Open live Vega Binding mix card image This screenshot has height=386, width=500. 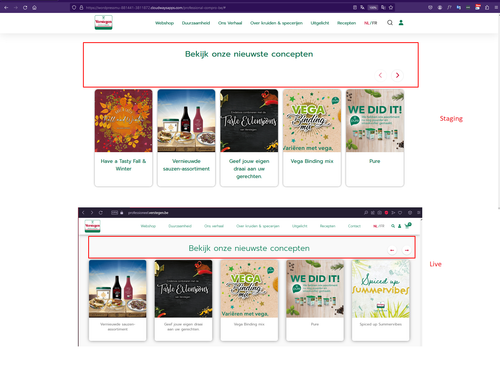tap(249, 289)
